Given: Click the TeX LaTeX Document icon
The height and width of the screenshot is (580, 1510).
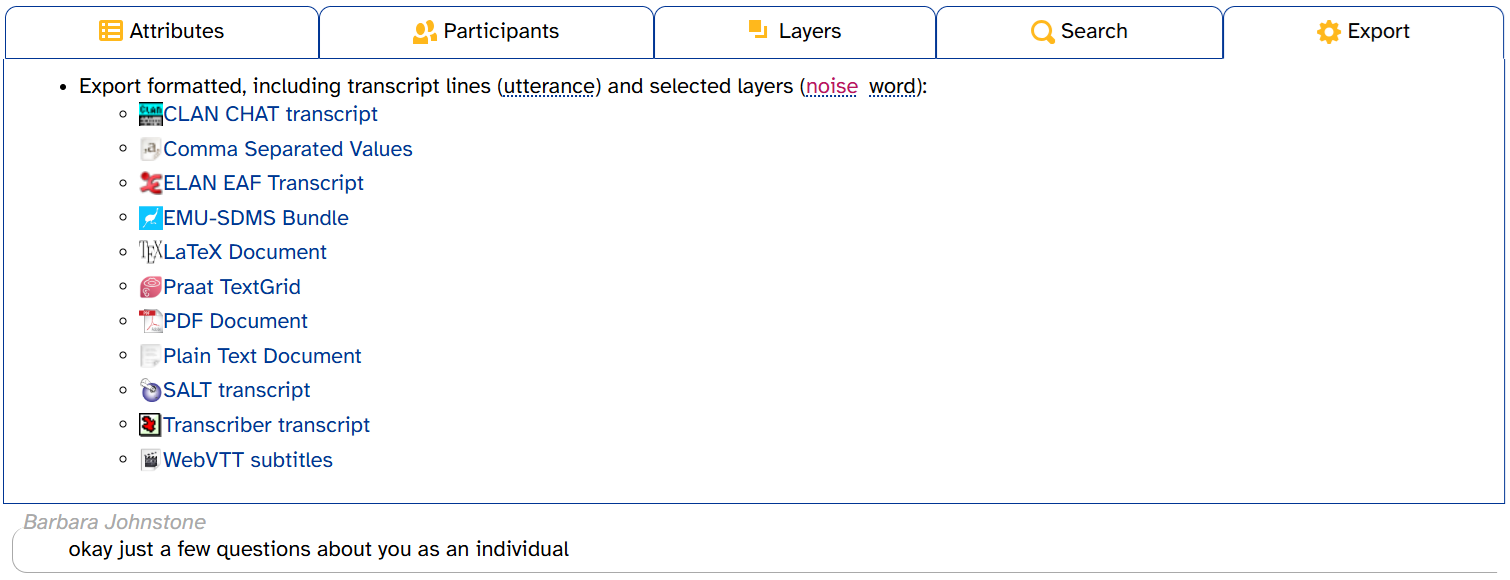Looking at the screenshot, I should click(x=151, y=252).
